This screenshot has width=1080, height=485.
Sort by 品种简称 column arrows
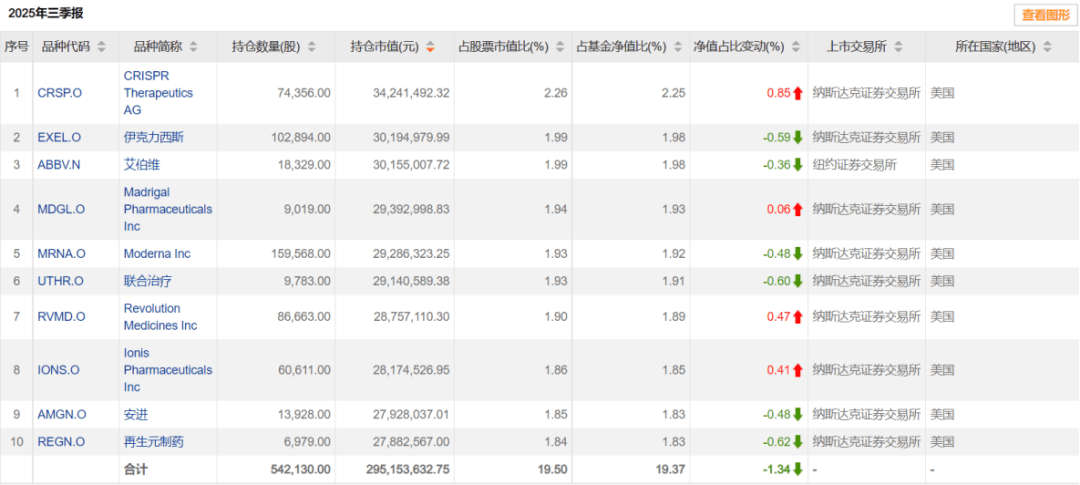pyautogui.click(x=193, y=48)
